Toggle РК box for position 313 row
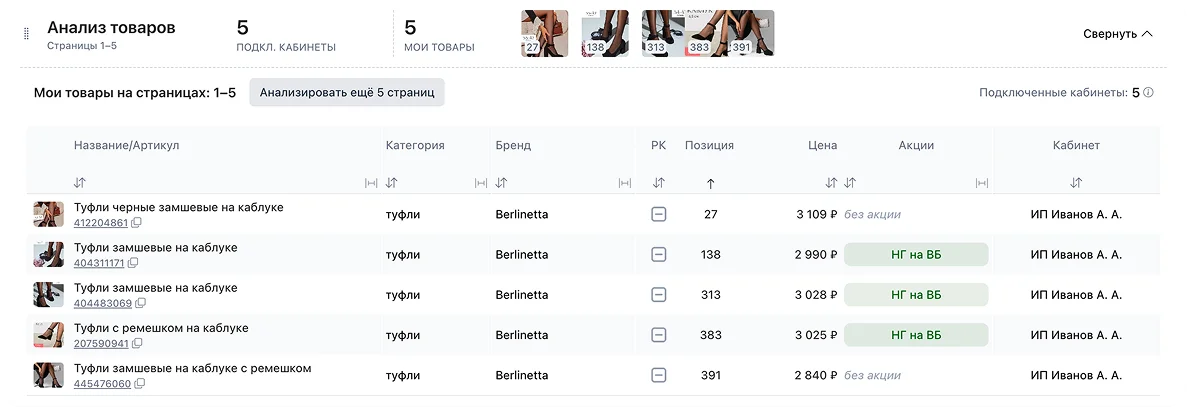The width and height of the screenshot is (1188, 408). click(x=658, y=295)
